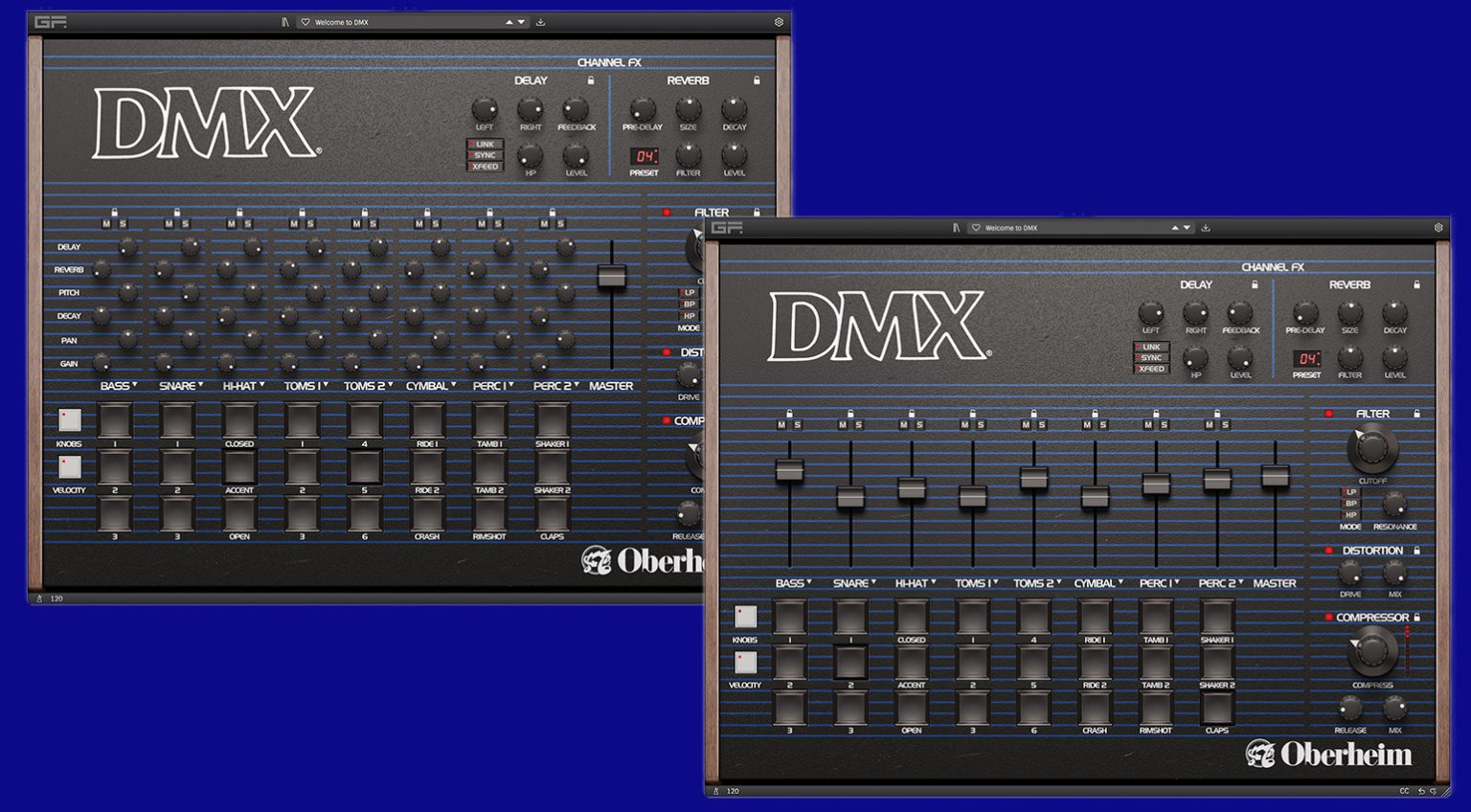Select LP filter mode in front window
1471x812 pixels.
pyautogui.click(x=1350, y=492)
